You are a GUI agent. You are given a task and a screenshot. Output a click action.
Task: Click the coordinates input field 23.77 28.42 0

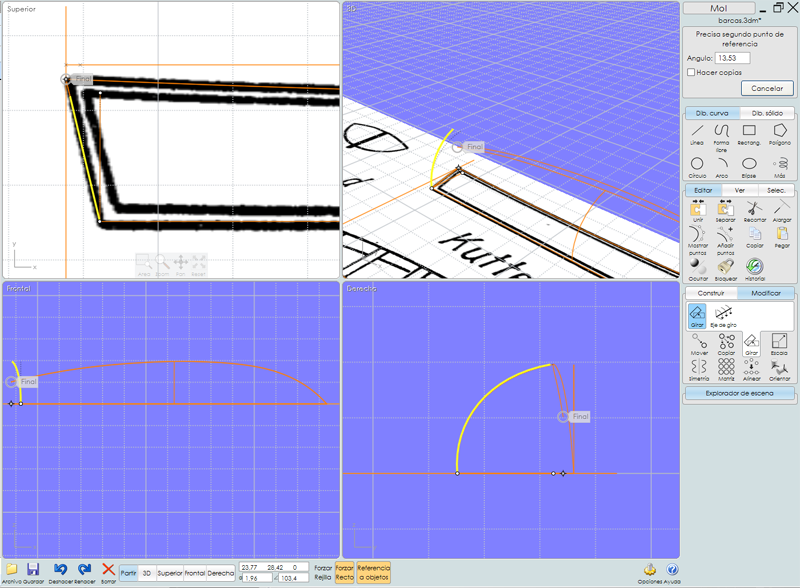pyautogui.click(x=274, y=567)
